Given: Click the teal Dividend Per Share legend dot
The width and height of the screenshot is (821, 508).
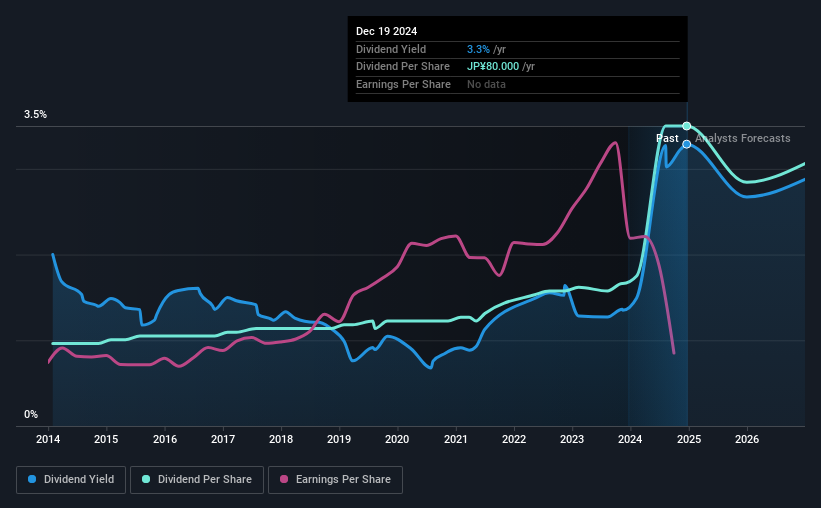Looking at the screenshot, I should [146, 479].
